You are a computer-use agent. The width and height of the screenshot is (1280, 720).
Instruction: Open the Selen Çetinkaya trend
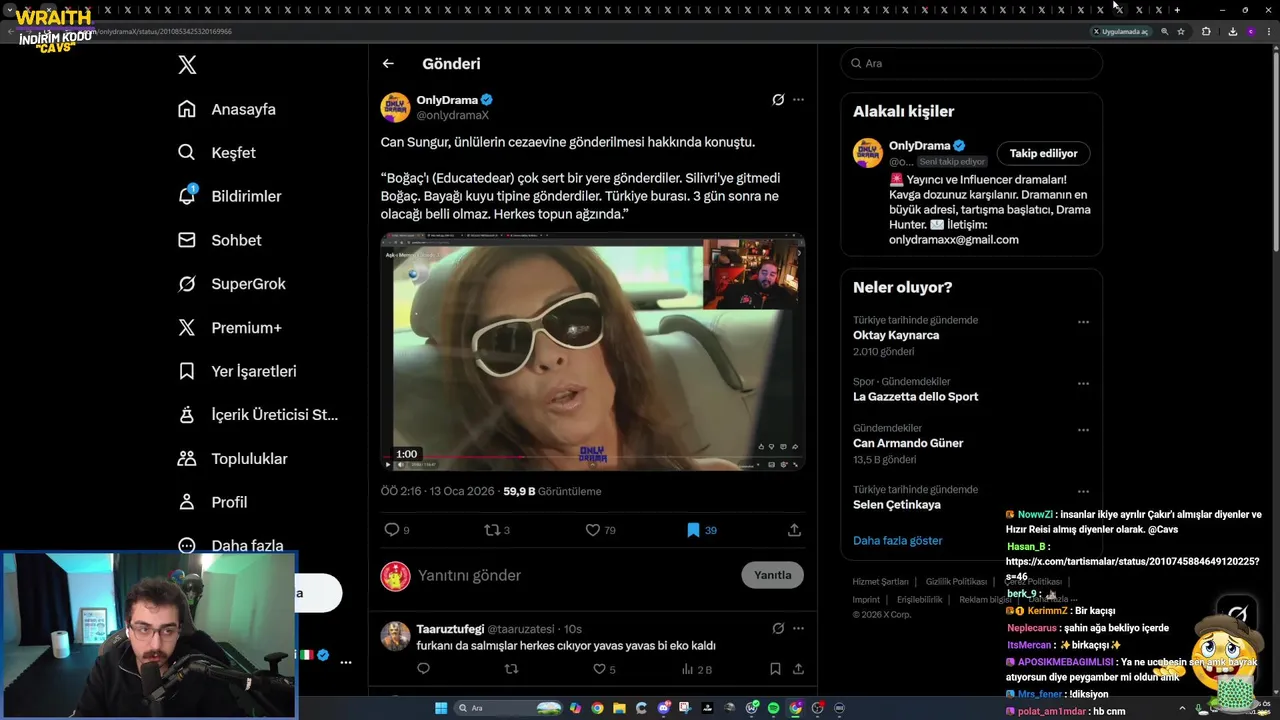pyautogui.click(x=896, y=505)
